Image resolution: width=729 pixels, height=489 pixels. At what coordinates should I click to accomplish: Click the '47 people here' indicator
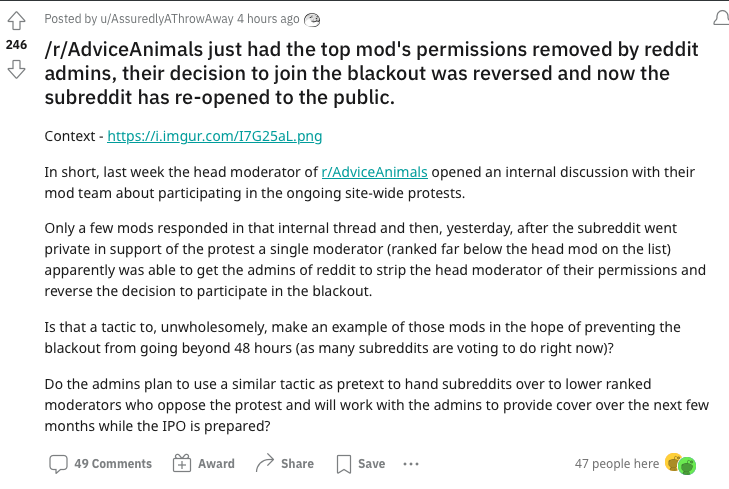click(x=616, y=463)
